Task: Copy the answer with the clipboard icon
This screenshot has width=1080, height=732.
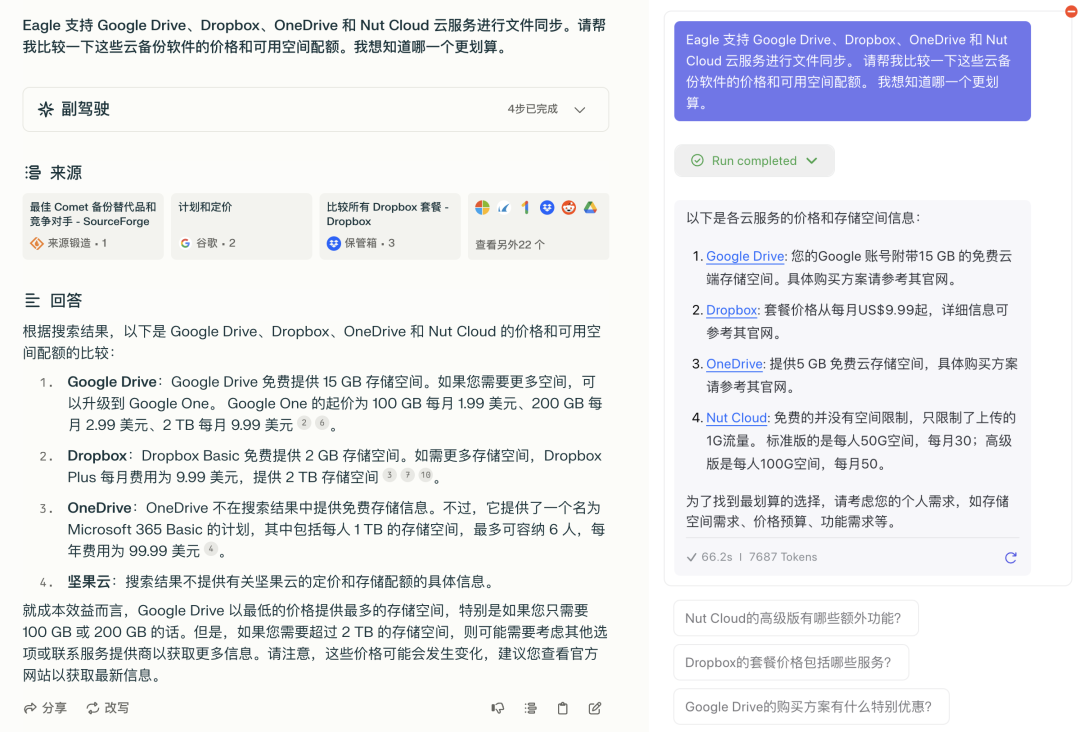Action: pos(563,708)
